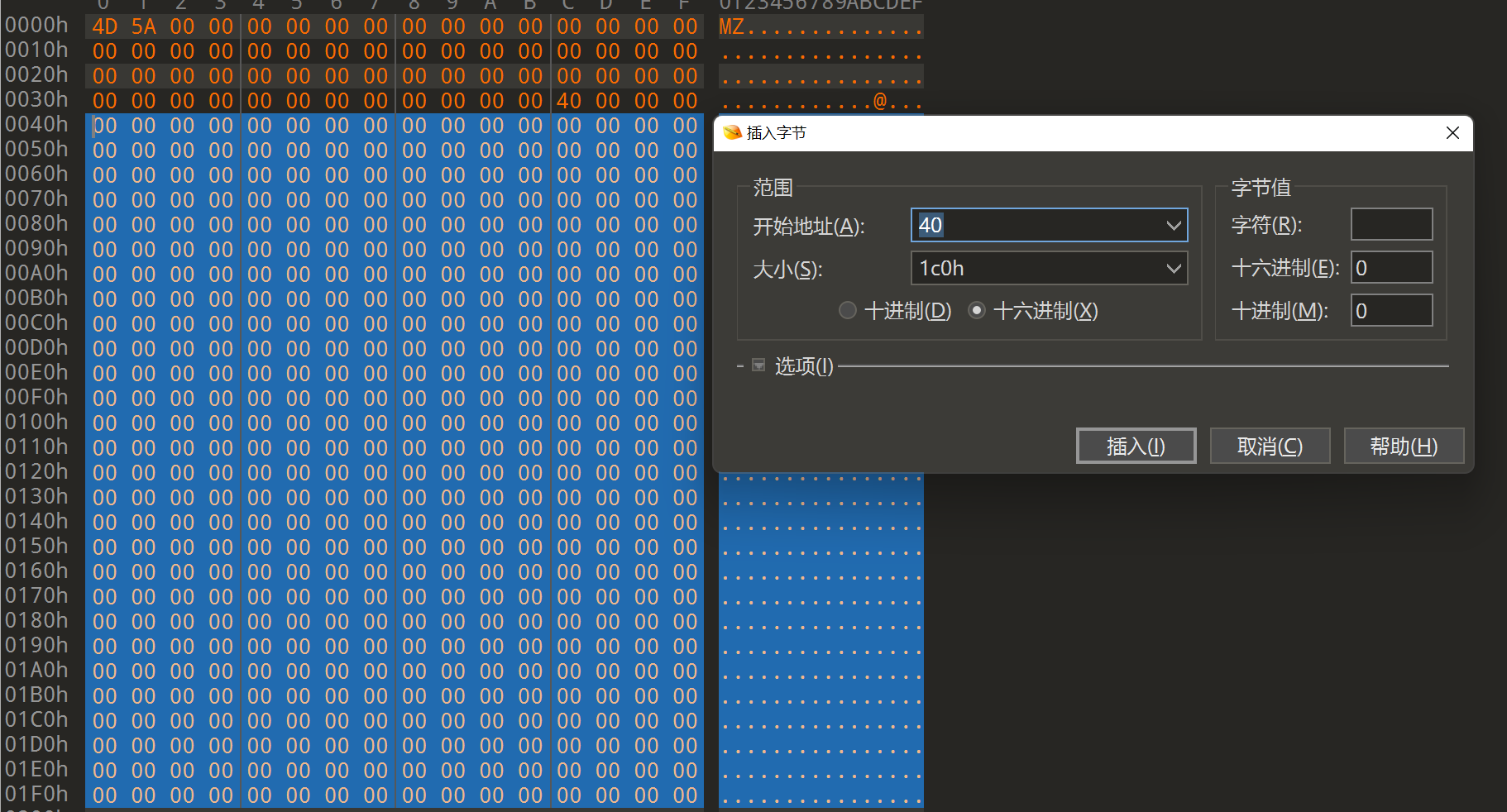Close the Insert Bytes dialog

point(1452,133)
